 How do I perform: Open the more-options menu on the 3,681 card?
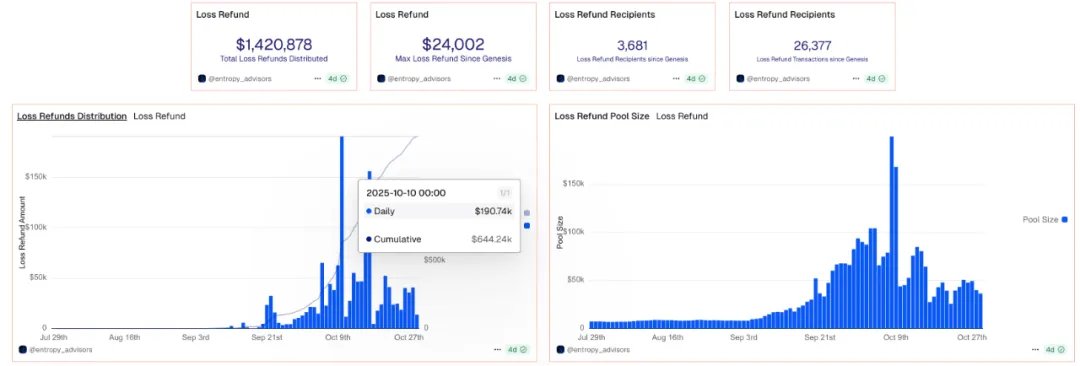676,79
